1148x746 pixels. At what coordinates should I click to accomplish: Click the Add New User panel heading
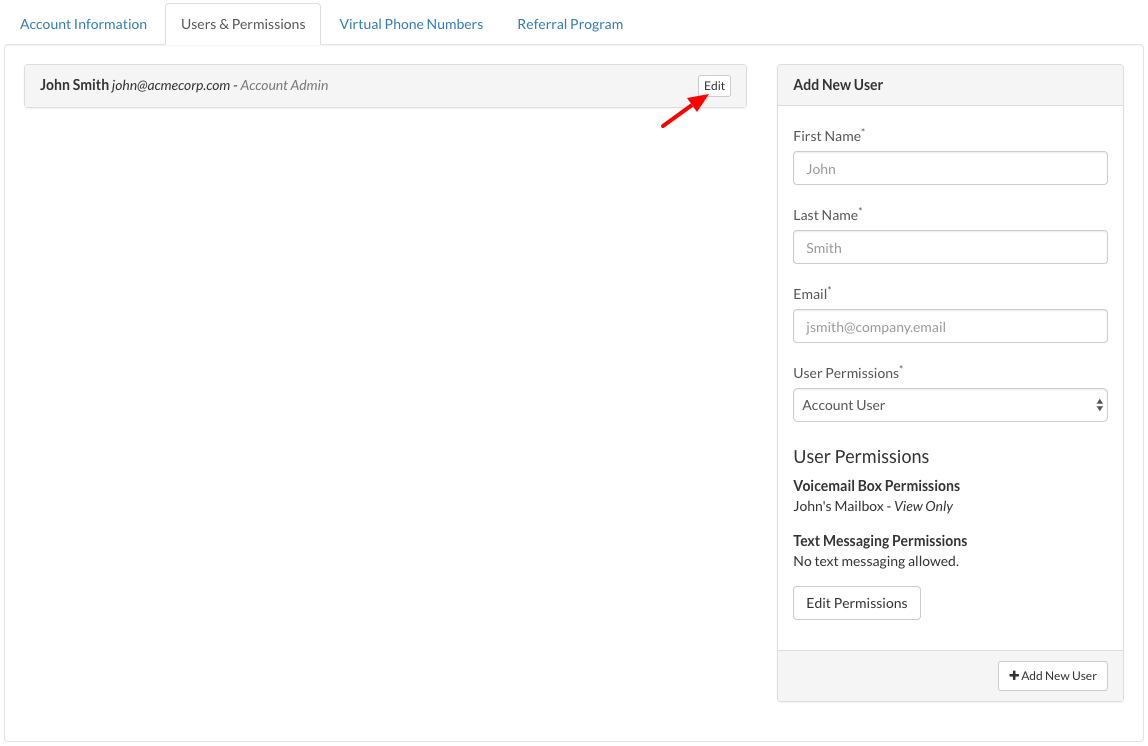click(x=837, y=85)
